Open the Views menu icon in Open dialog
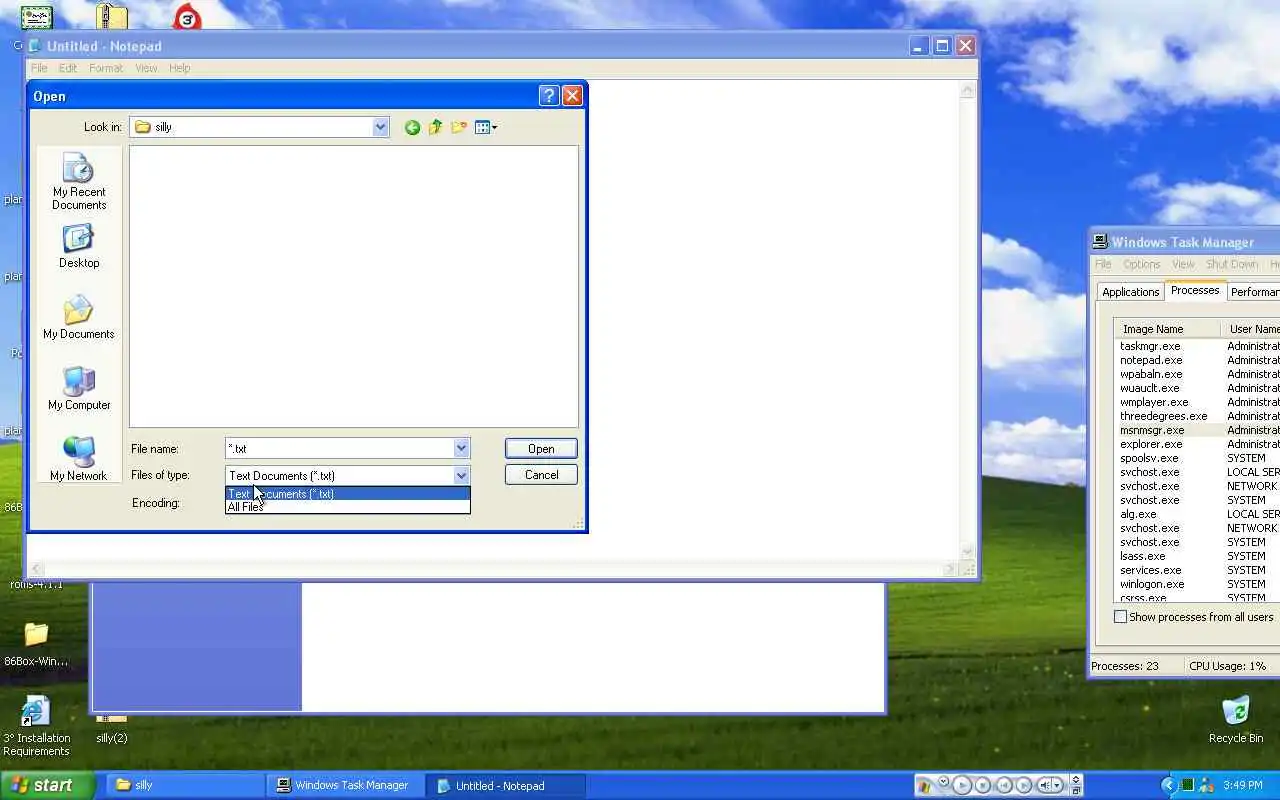This screenshot has height=800, width=1280. click(x=486, y=127)
